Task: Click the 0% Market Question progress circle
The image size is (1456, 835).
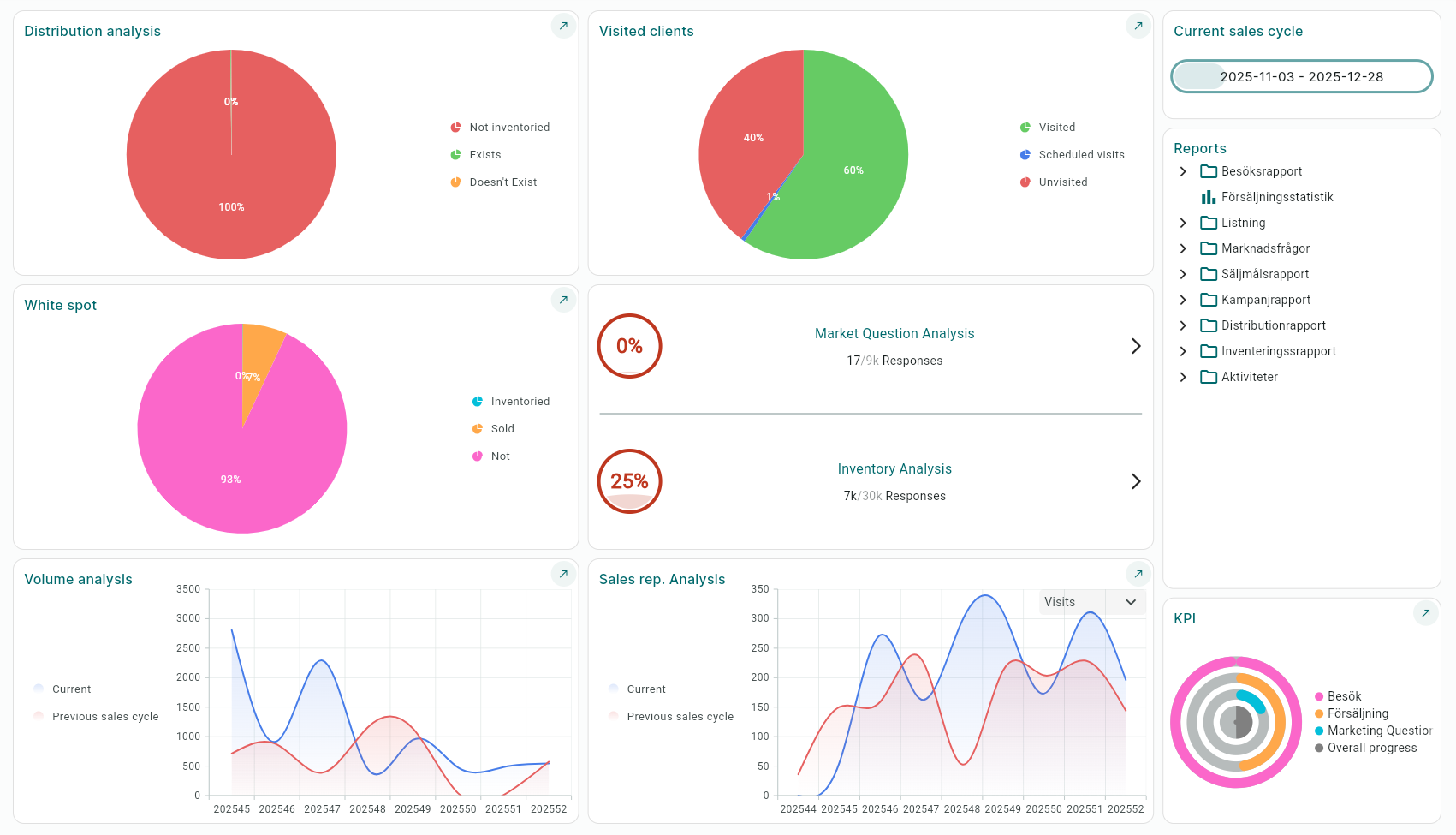Action: point(629,346)
